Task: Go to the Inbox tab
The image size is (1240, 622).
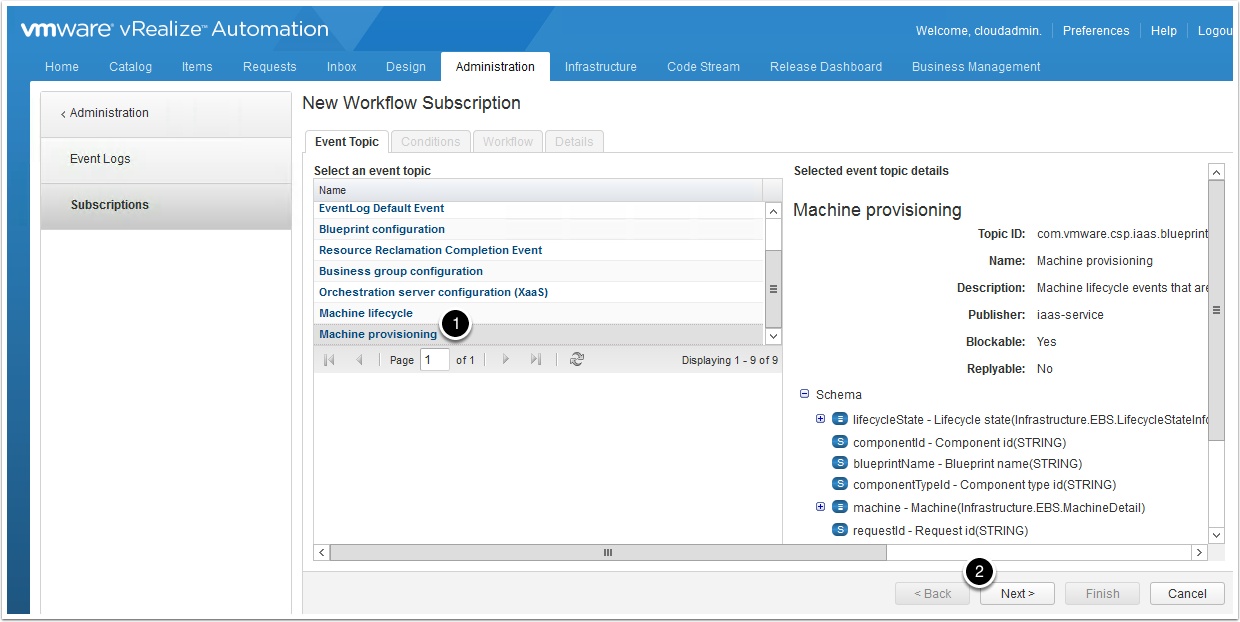Action: pyautogui.click(x=342, y=67)
